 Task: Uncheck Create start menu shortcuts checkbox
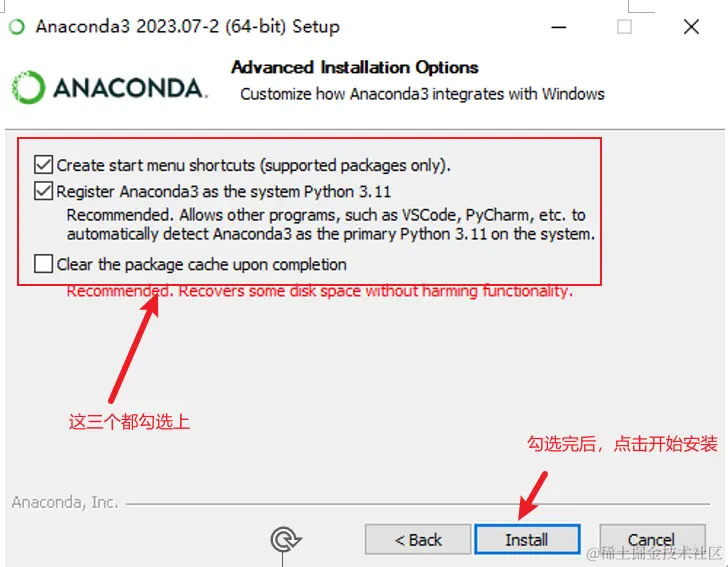point(43,165)
